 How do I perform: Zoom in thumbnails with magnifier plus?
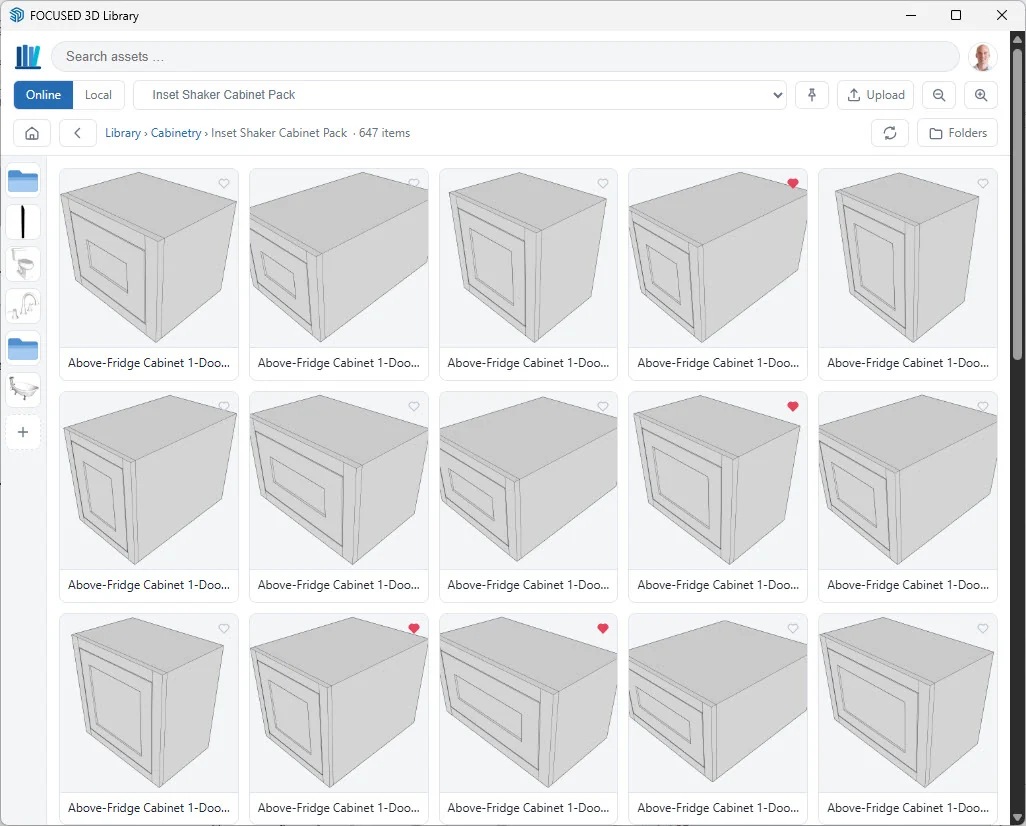[x=981, y=95]
